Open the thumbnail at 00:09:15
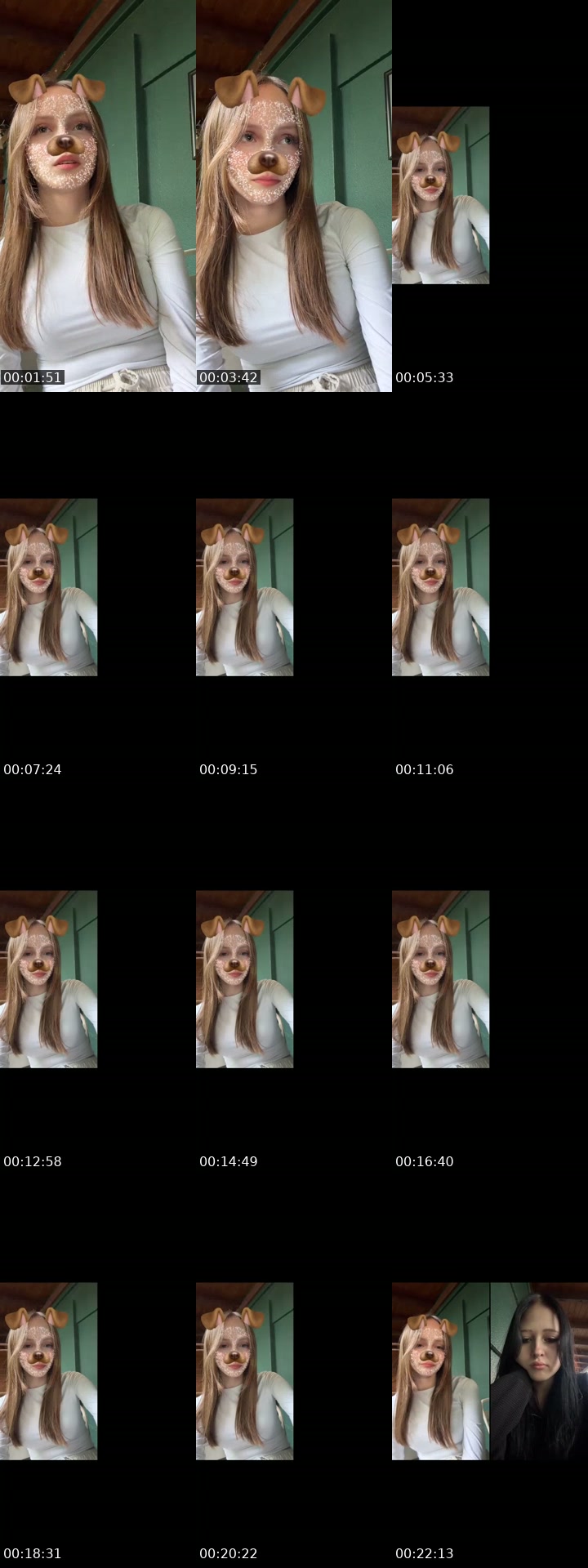The width and height of the screenshot is (588, 1568). click(244, 587)
